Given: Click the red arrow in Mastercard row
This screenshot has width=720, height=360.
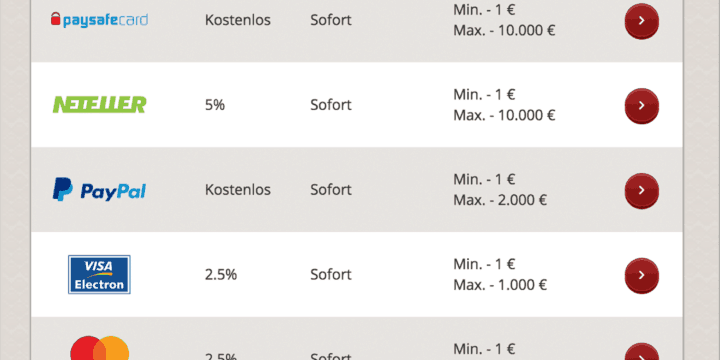Looking at the screenshot, I should tap(641, 353).
